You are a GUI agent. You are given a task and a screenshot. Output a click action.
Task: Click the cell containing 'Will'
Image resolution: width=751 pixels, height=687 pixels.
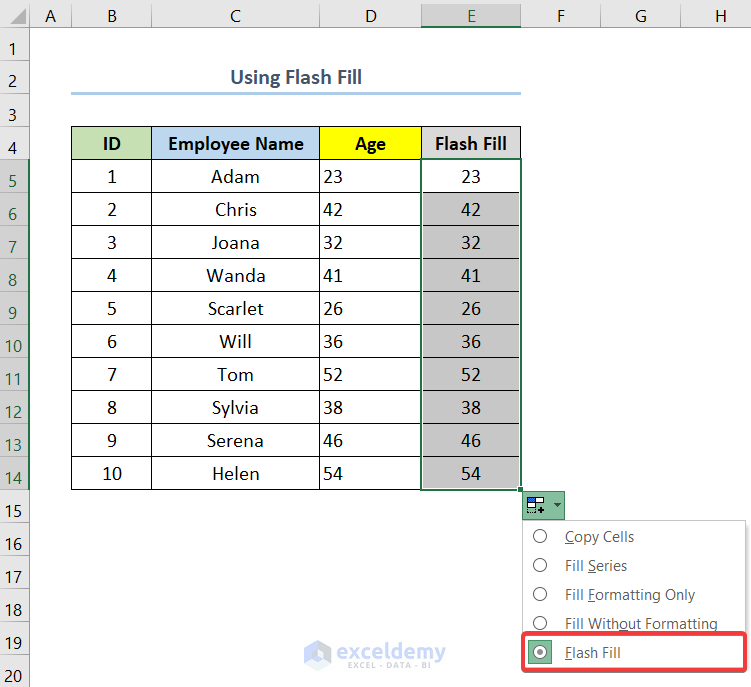tap(235, 341)
